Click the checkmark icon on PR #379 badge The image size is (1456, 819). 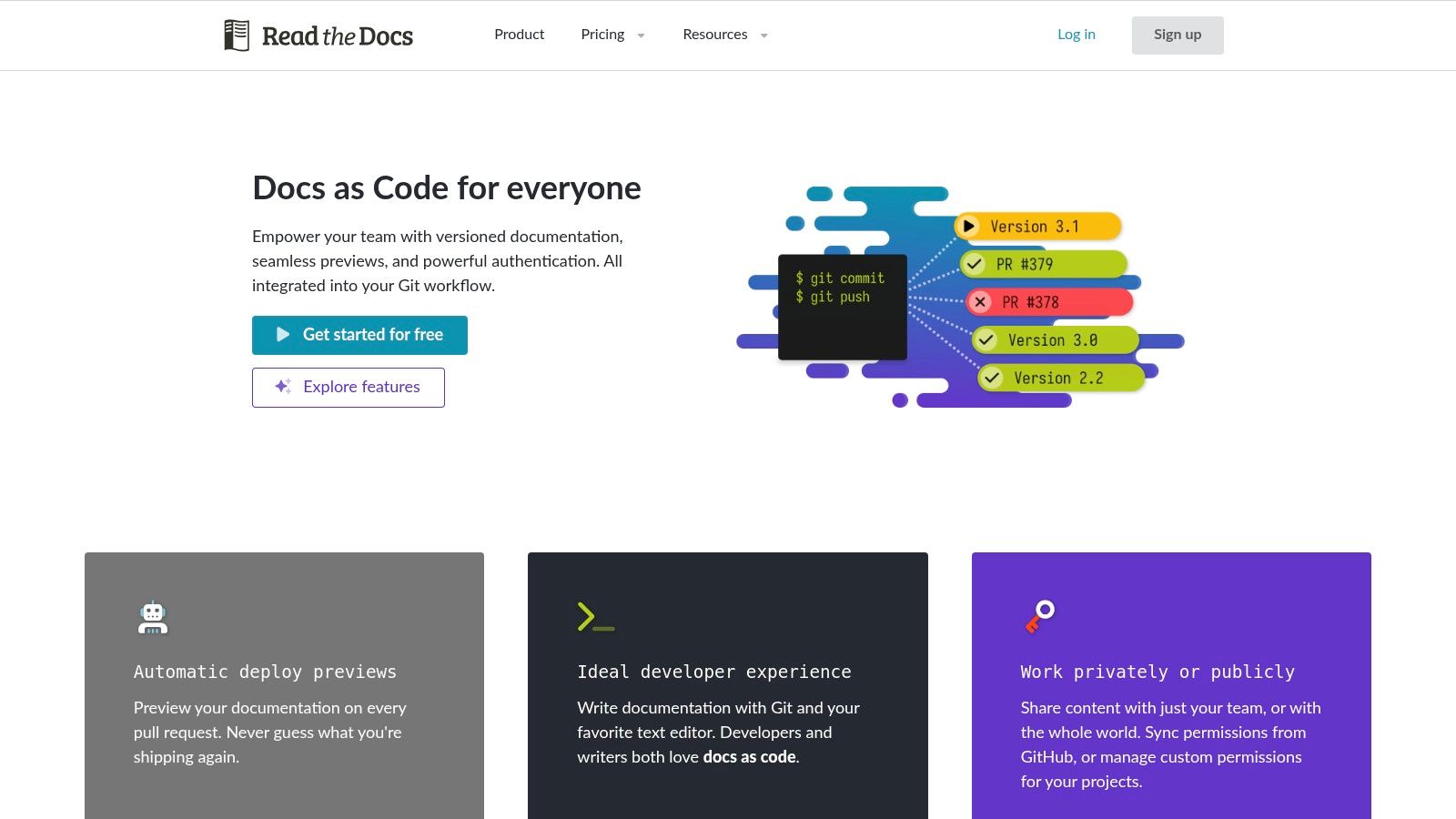pyautogui.click(x=975, y=264)
